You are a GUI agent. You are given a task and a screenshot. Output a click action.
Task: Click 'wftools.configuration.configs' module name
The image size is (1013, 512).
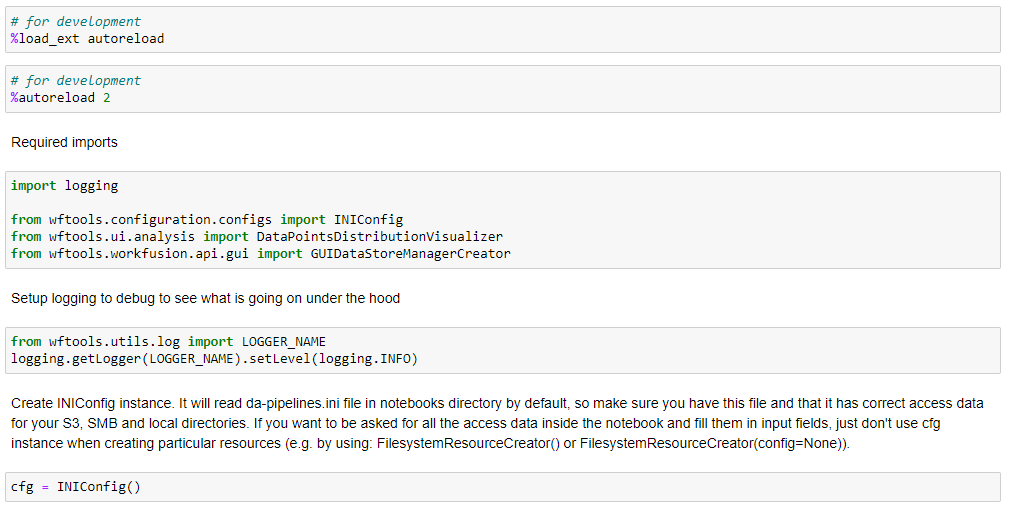pyautogui.click(x=160, y=220)
